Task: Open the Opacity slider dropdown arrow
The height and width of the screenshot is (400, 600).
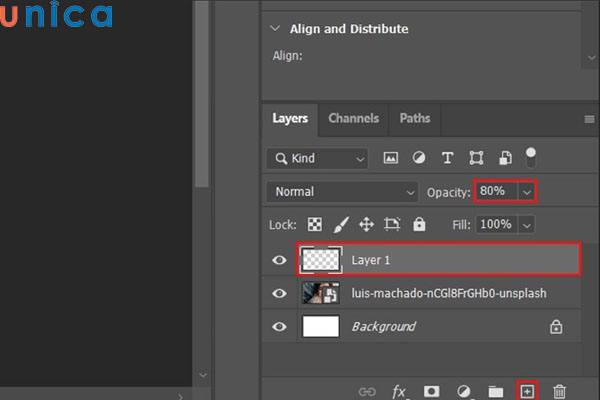Action: pyautogui.click(x=527, y=191)
